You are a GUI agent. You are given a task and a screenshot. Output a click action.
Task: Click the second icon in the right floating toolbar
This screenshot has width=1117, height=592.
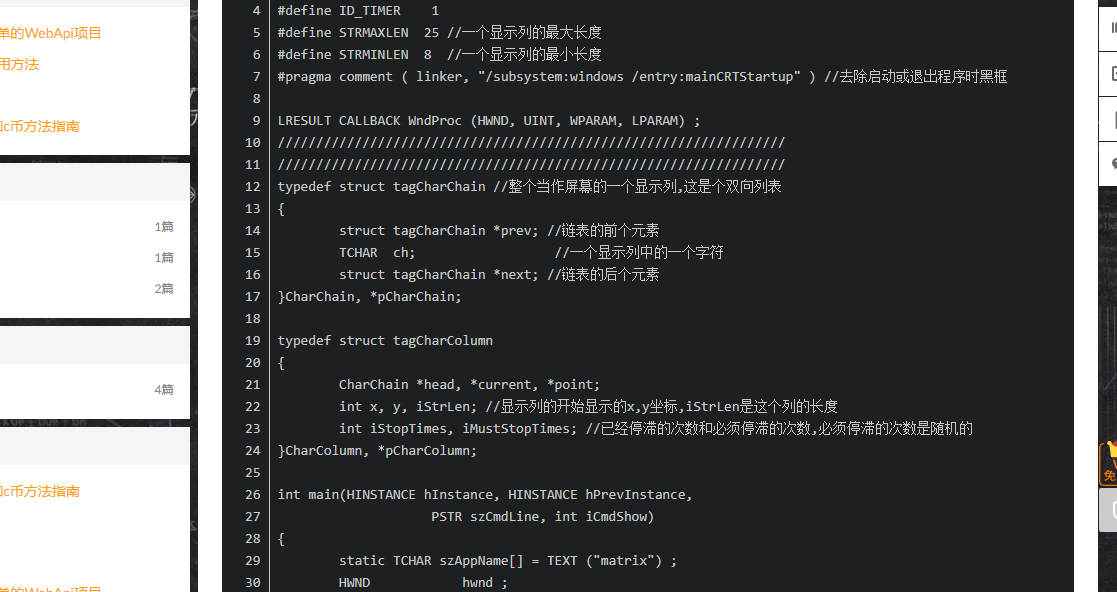[1110, 74]
